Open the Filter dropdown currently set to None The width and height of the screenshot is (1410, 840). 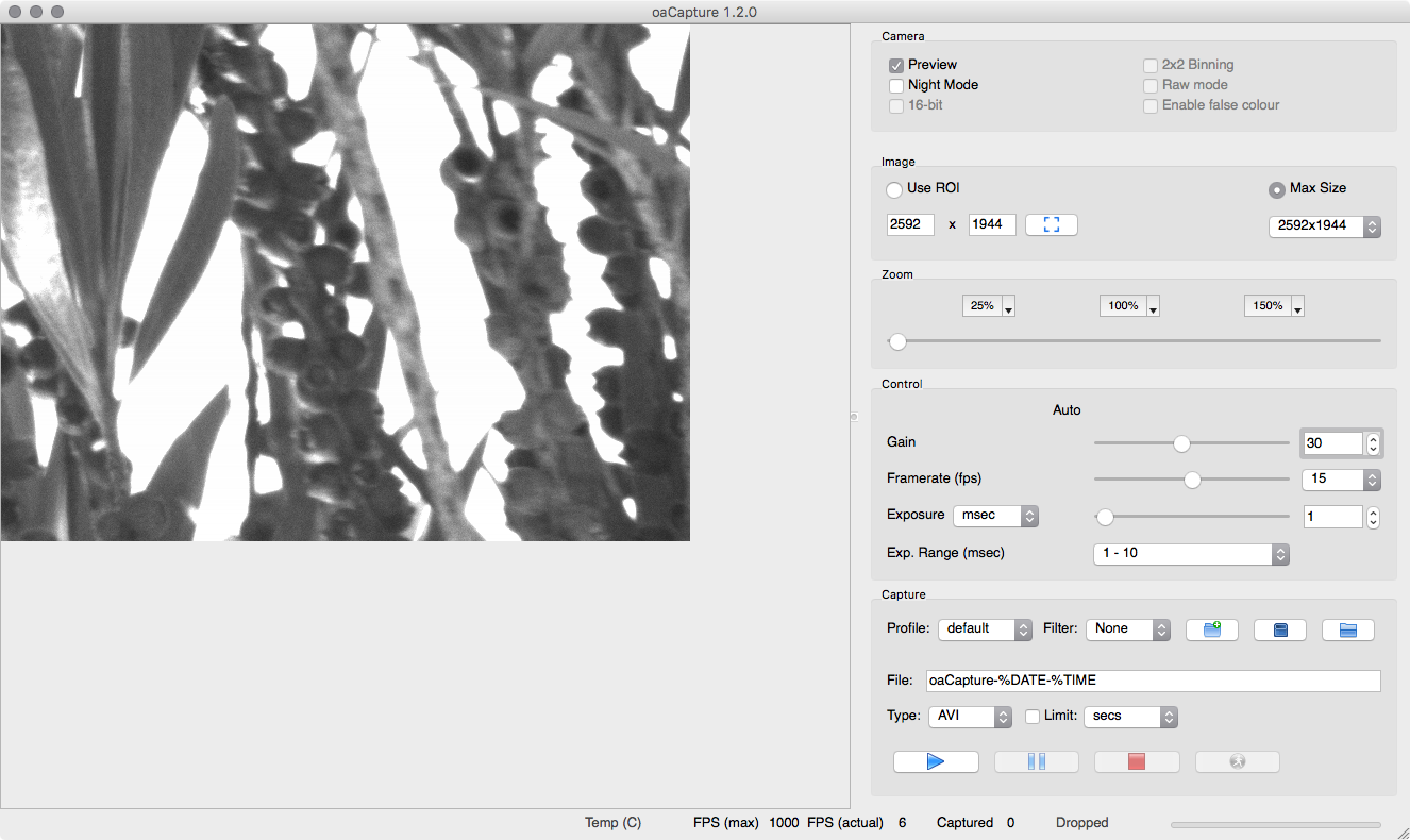pos(1127,628)
